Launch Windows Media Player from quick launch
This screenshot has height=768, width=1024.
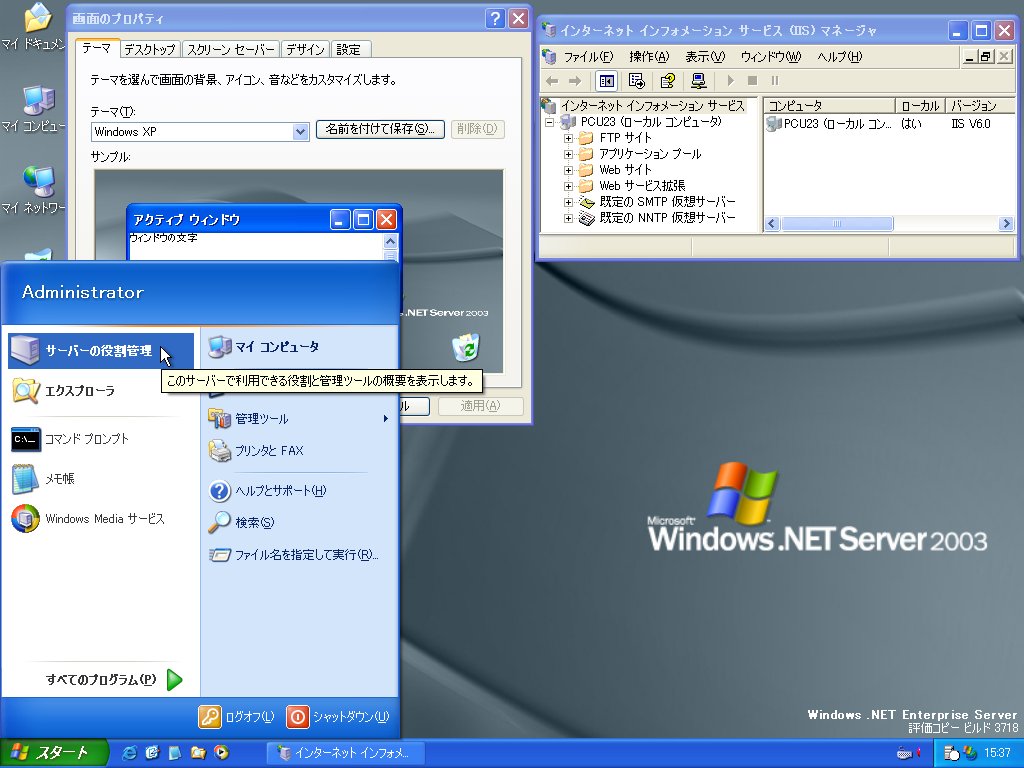(x=222, y=753)
